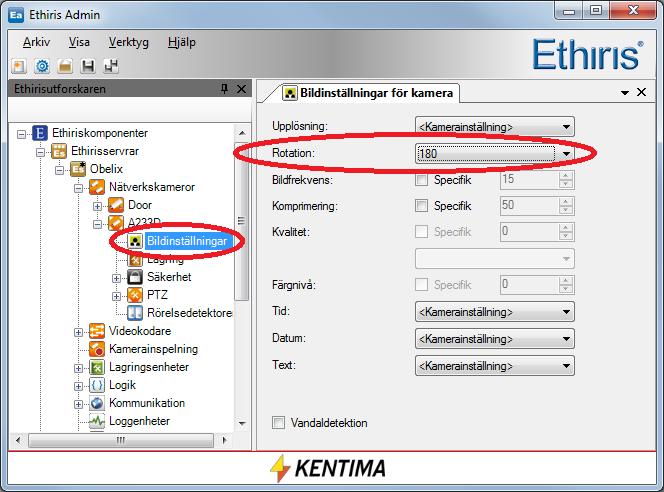664x492 pixels.
Task: Open the Tid dropdown
Action: 495,312
